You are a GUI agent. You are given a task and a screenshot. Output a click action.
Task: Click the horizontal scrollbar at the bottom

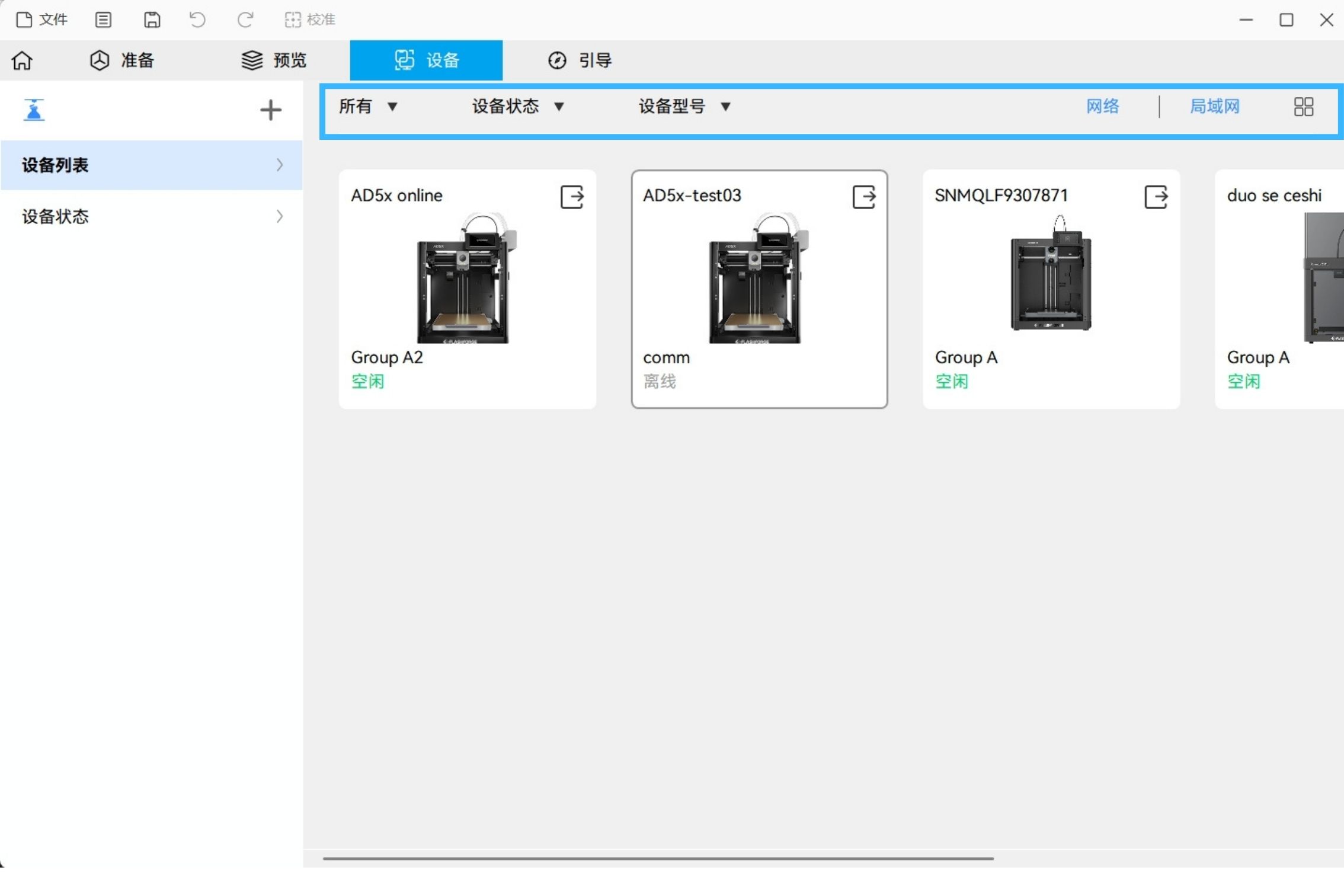pyautogui.click(x=658, y=858)
